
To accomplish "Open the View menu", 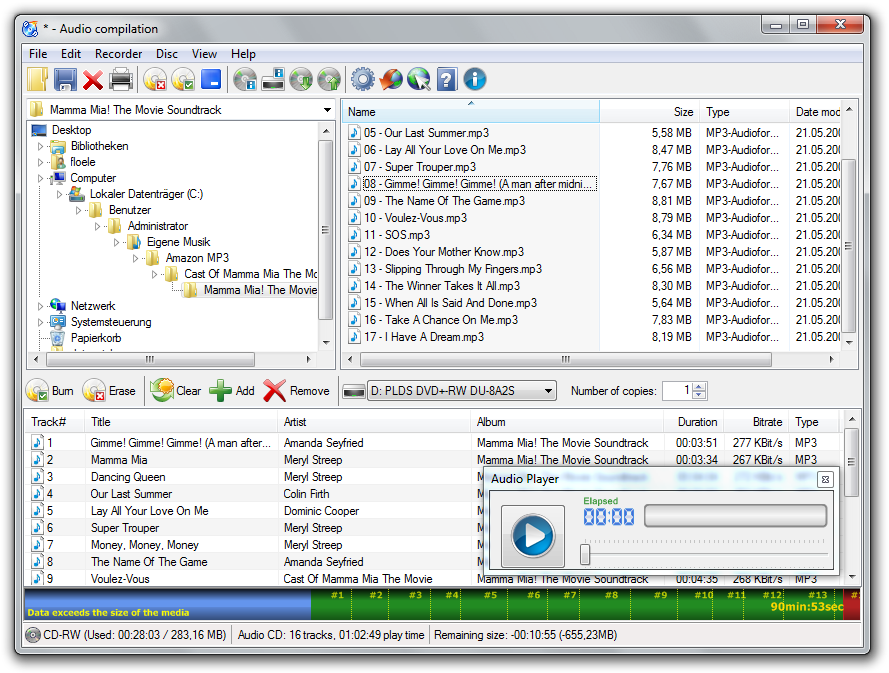I will point(204,53).
